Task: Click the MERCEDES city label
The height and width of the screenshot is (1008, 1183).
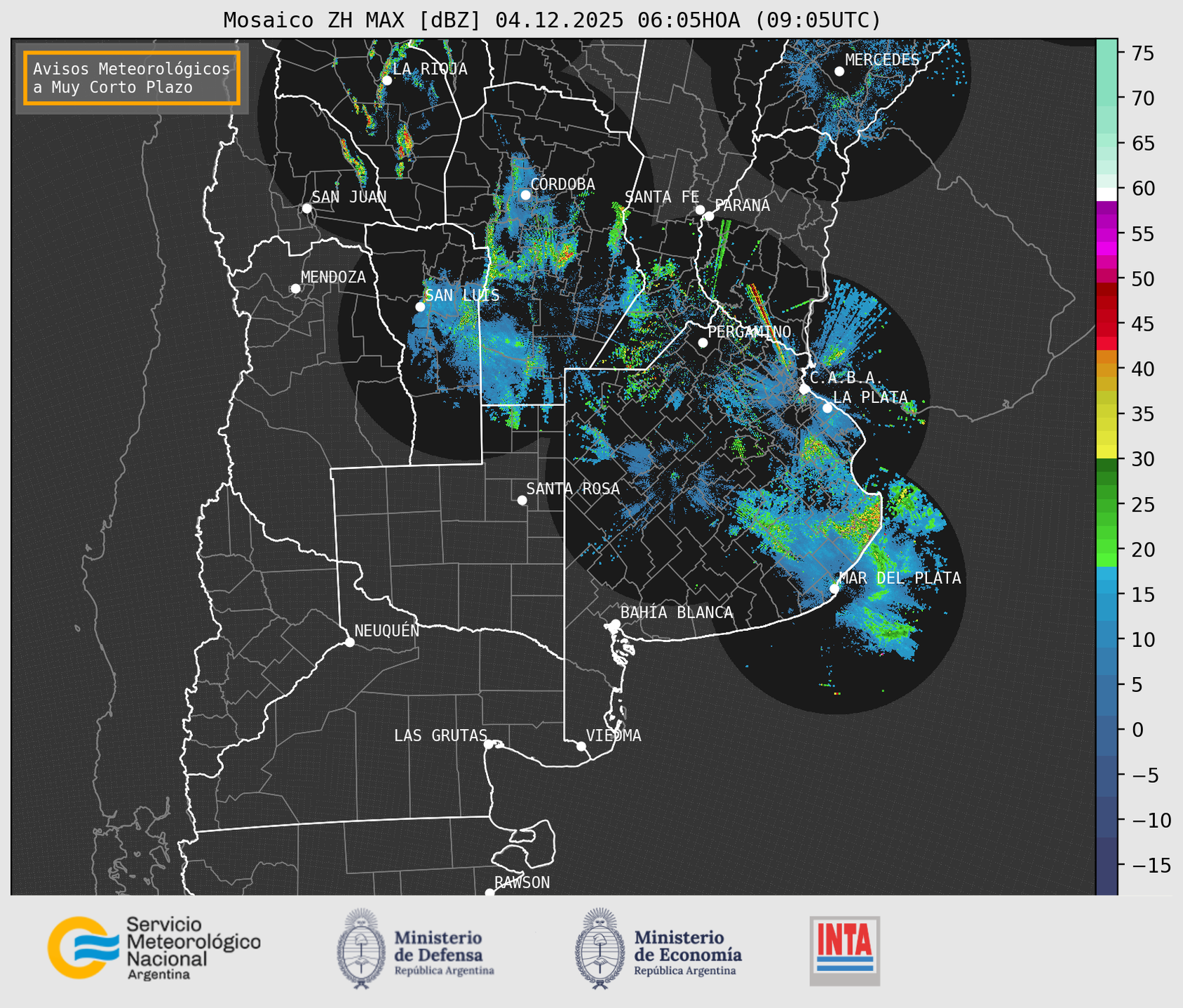Action: coord(882,60)
